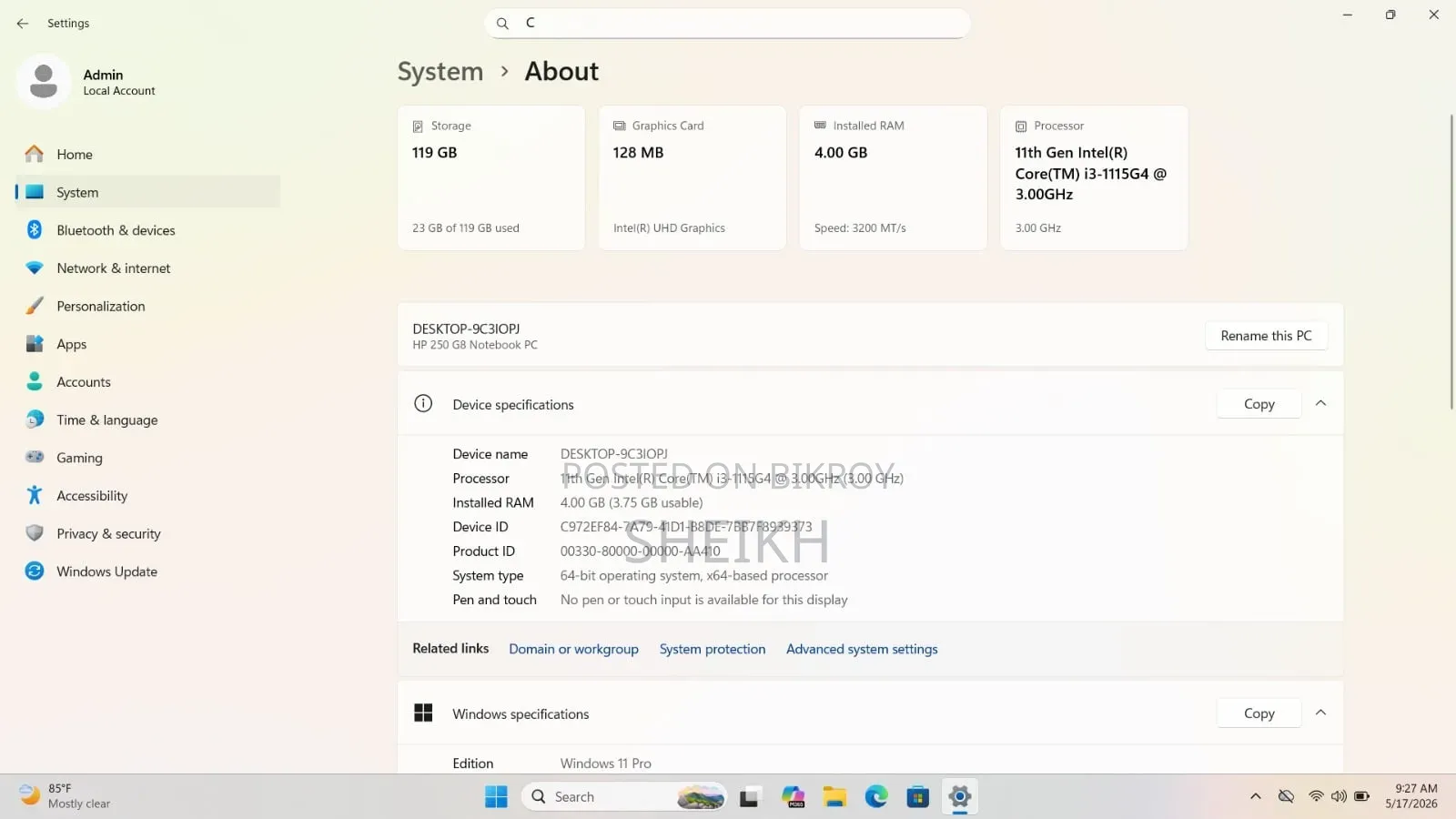
Task: Open Task View from taskbar
Action: [x=749, y=797]
